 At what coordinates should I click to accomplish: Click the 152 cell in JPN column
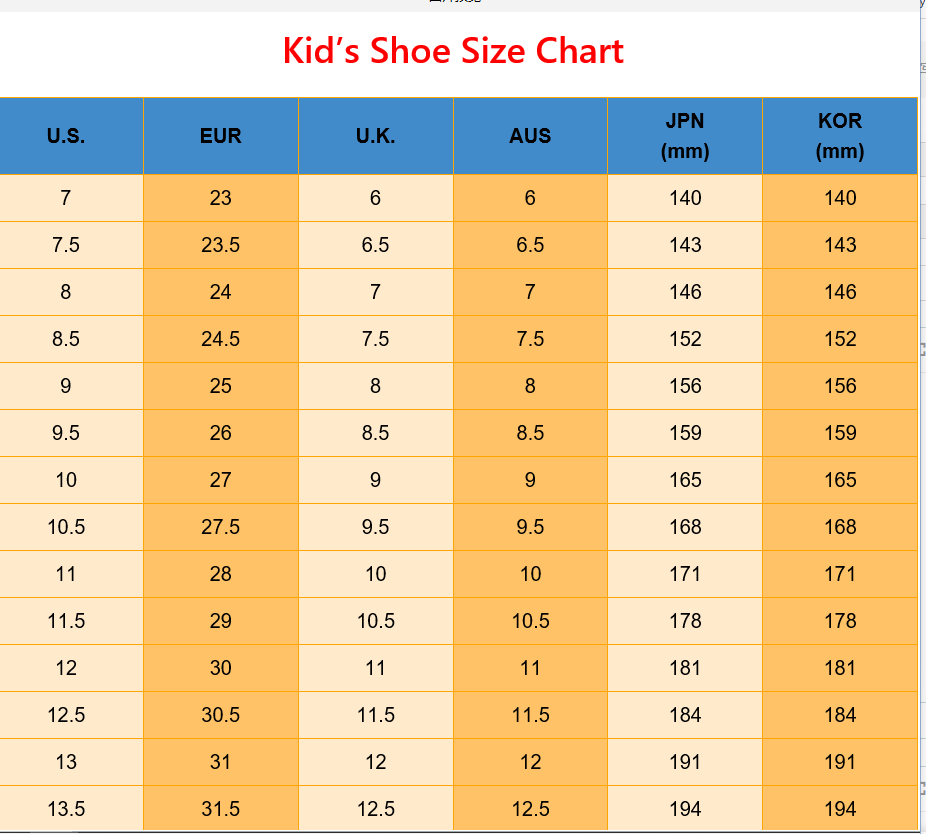pyautogui.click(x=685, y=339)
